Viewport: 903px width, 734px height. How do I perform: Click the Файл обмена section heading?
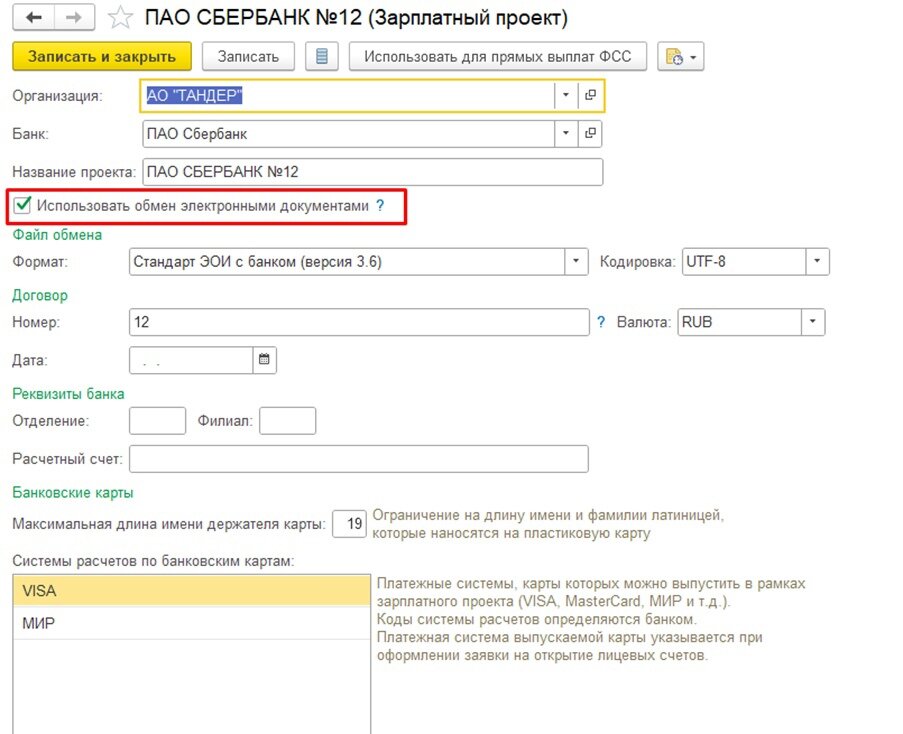(57, 235)
